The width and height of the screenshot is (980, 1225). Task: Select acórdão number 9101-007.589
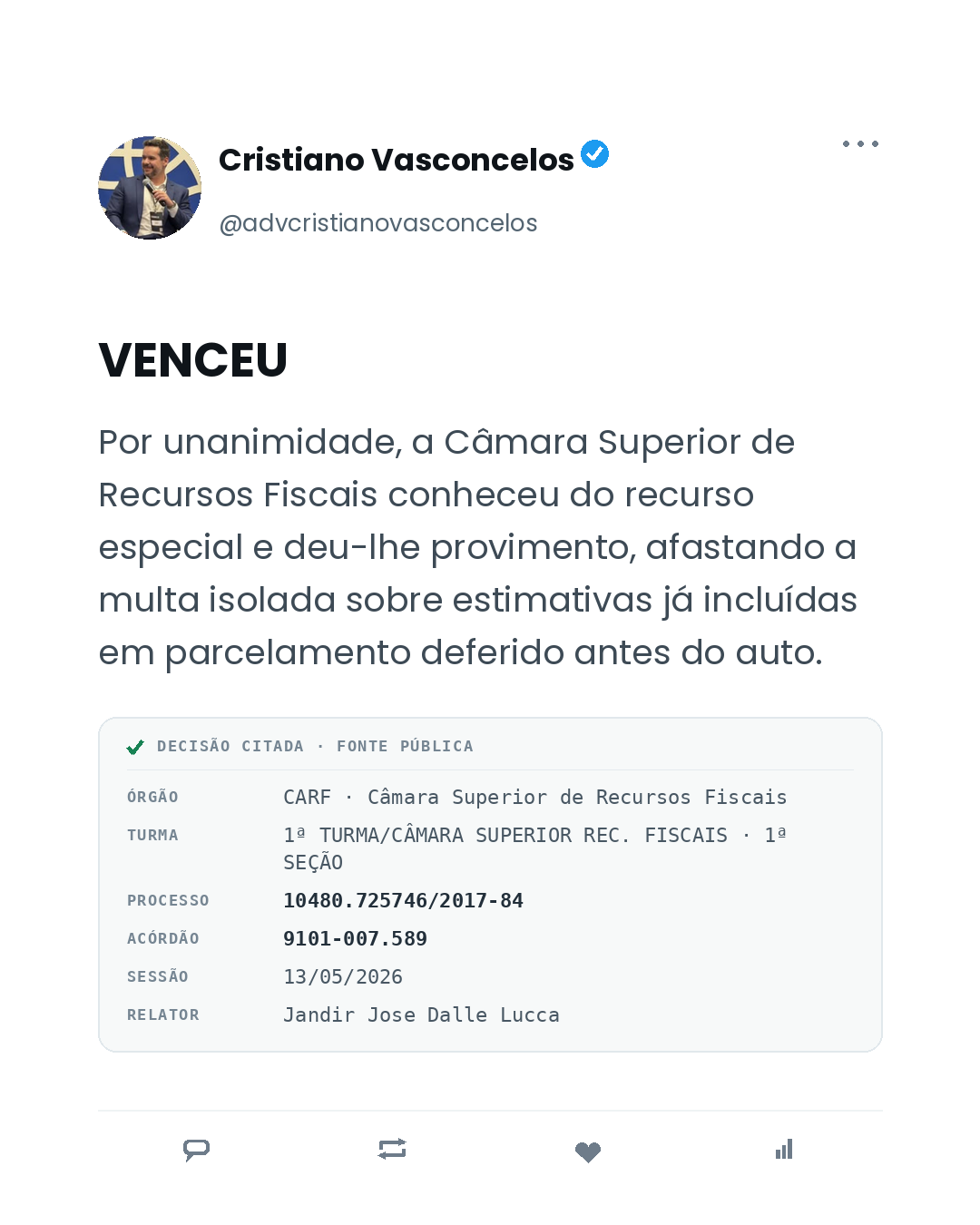pos(355,938)
